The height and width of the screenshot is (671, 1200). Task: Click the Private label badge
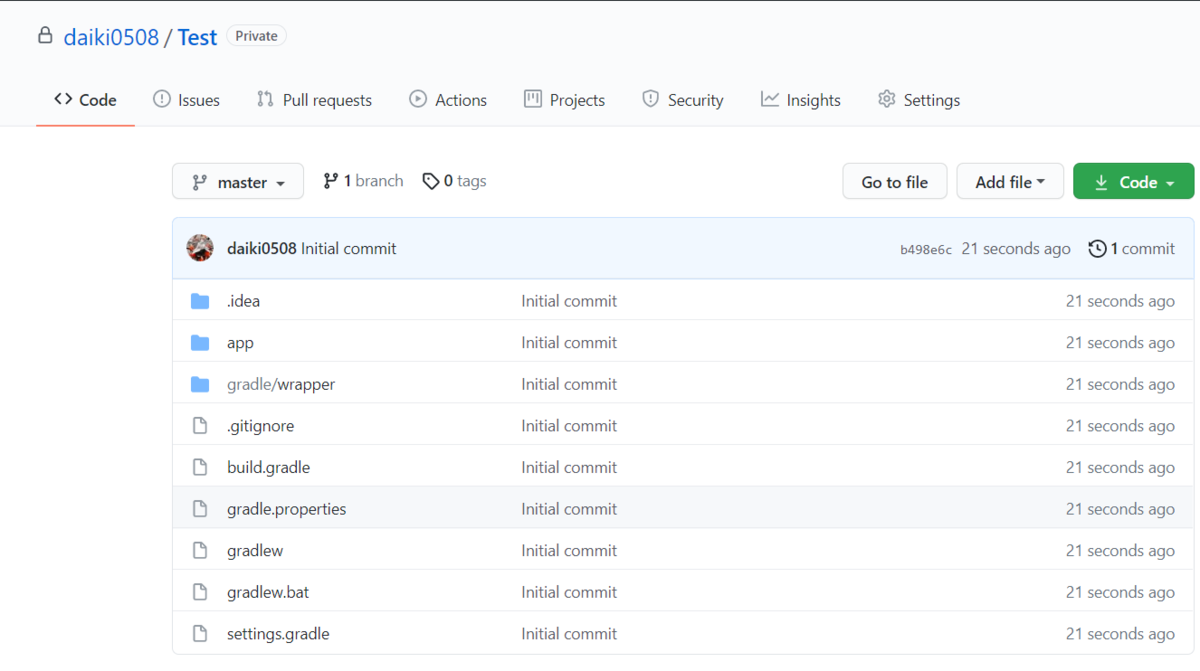[x=257, y=36]
